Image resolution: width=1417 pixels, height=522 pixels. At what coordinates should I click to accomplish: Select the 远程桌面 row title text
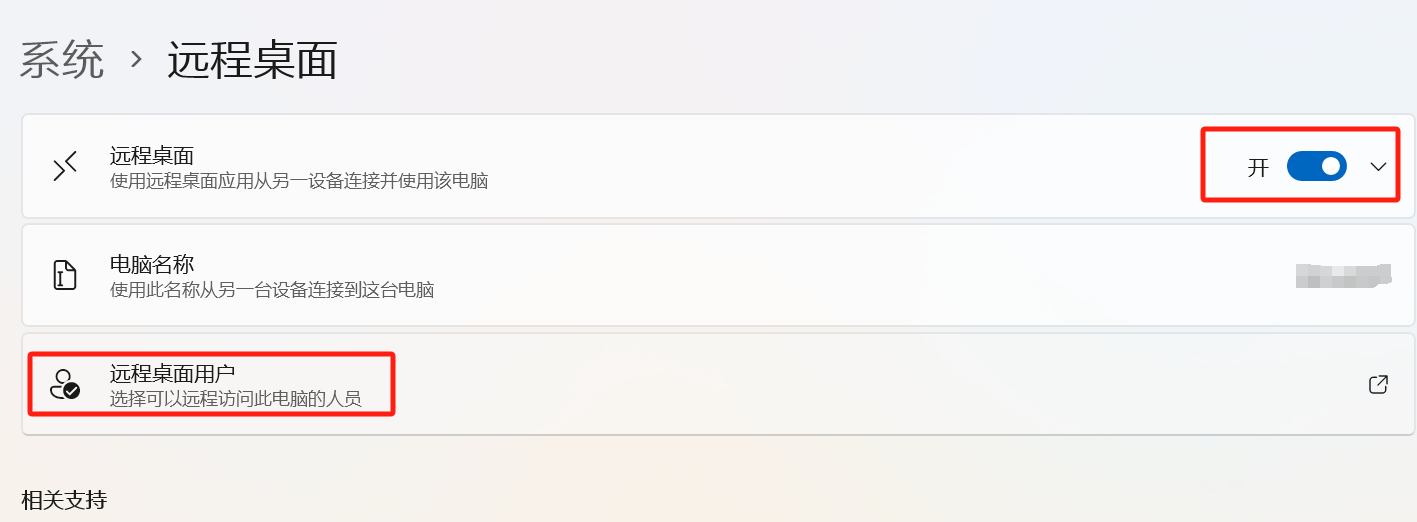tap(152, 156)
